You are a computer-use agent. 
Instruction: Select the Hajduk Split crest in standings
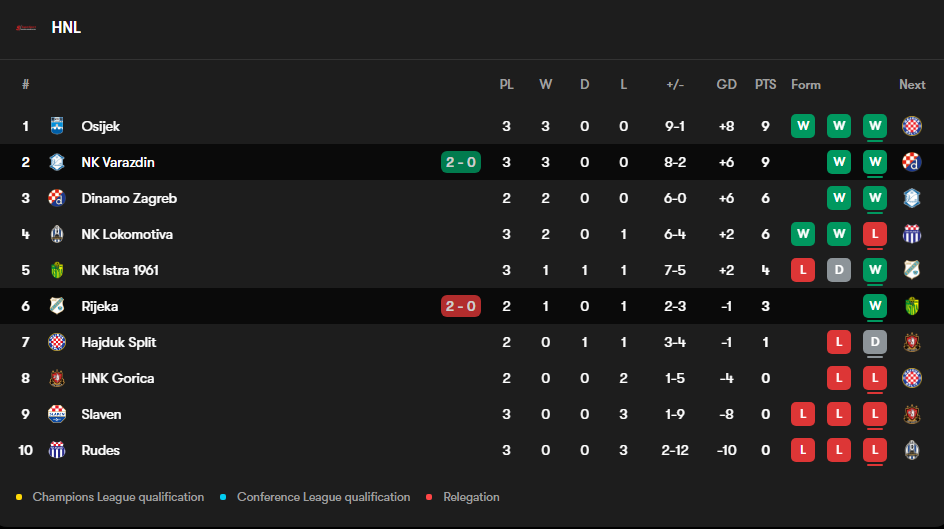57,342
